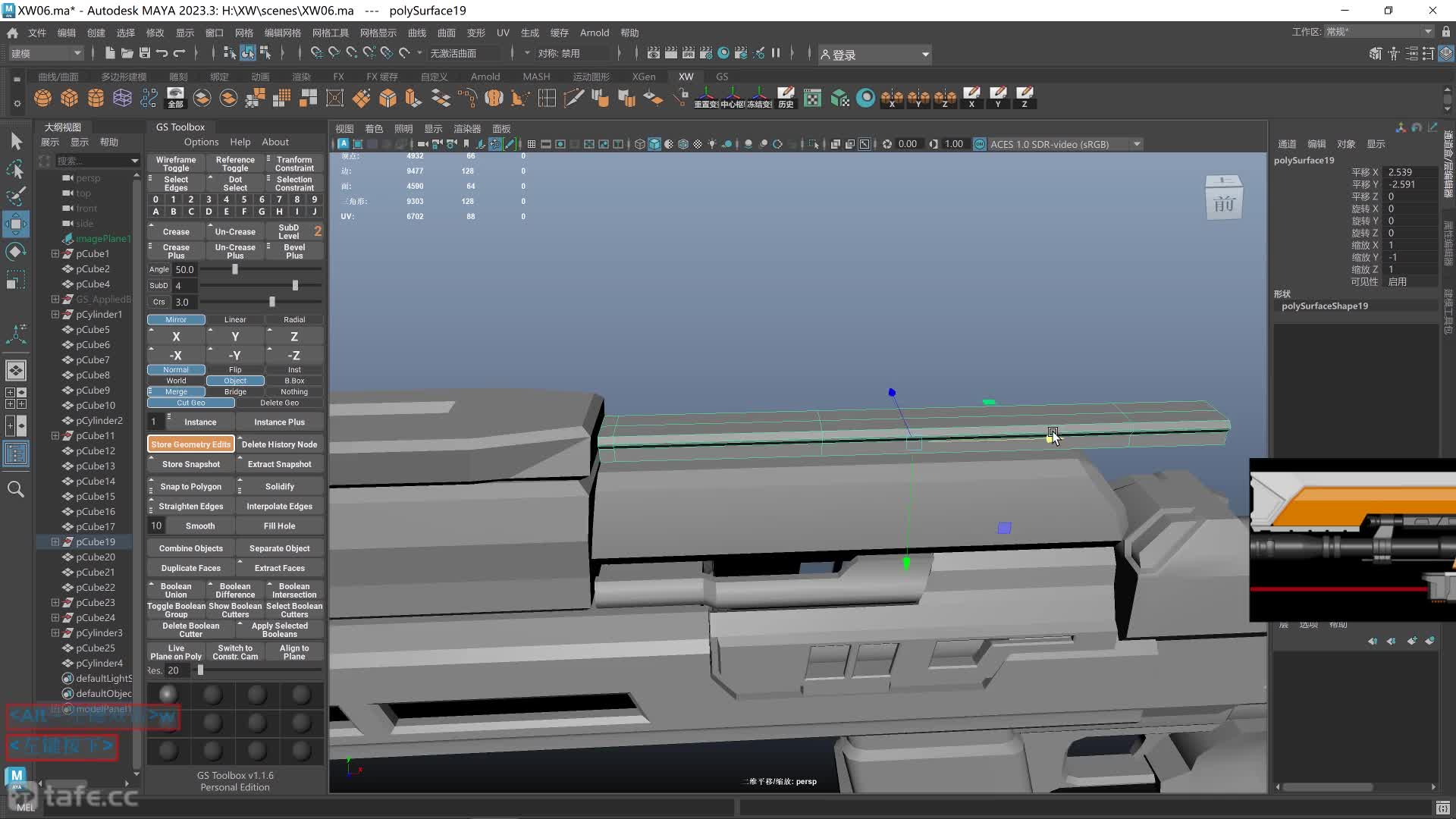This screenshot has width=1456, height=819.
Task: Click the polygon cylinder shelf icon
Action: (x=96, y=98)
